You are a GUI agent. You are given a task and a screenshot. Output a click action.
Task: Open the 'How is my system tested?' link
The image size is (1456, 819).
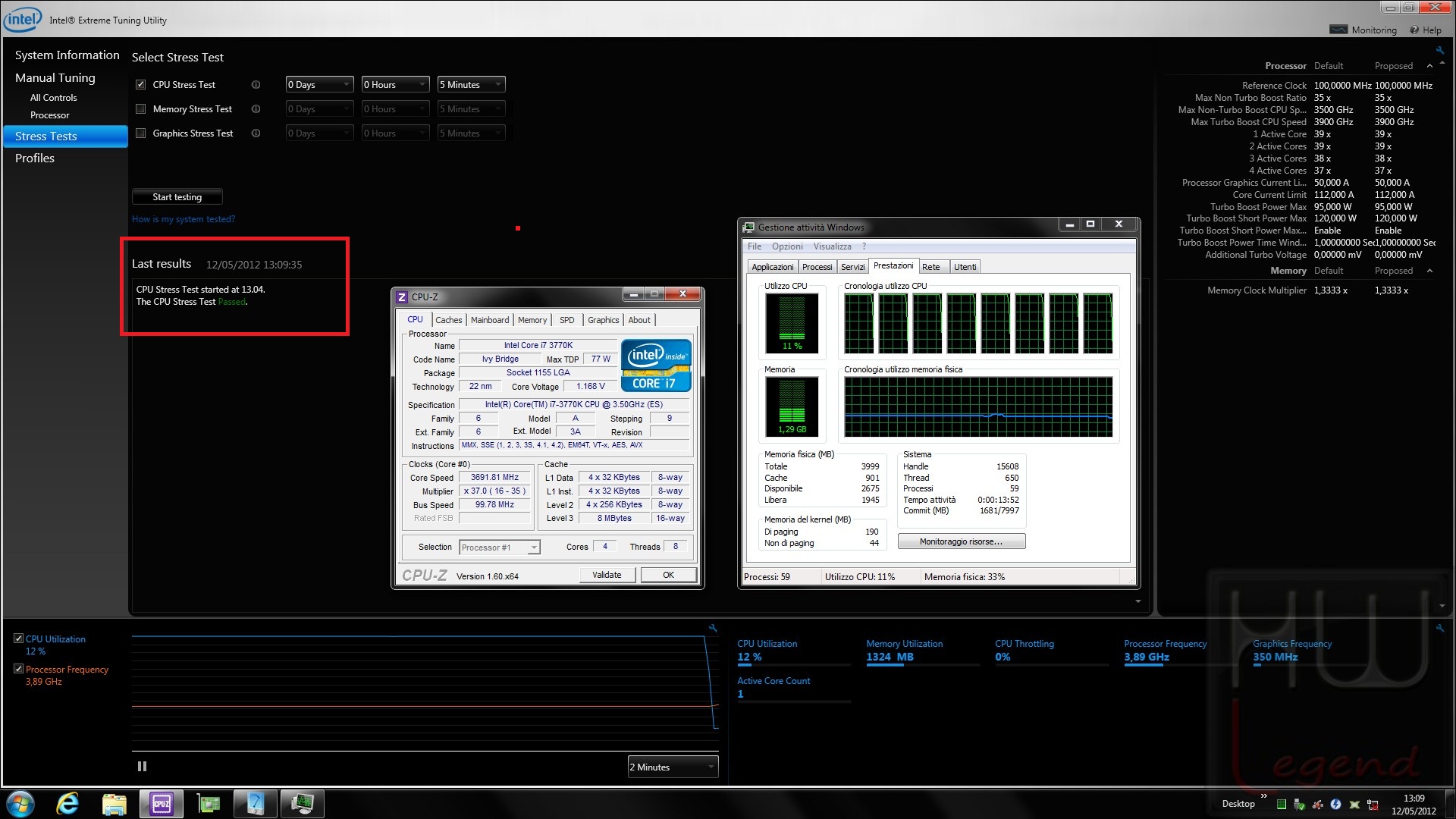[184, 219]
